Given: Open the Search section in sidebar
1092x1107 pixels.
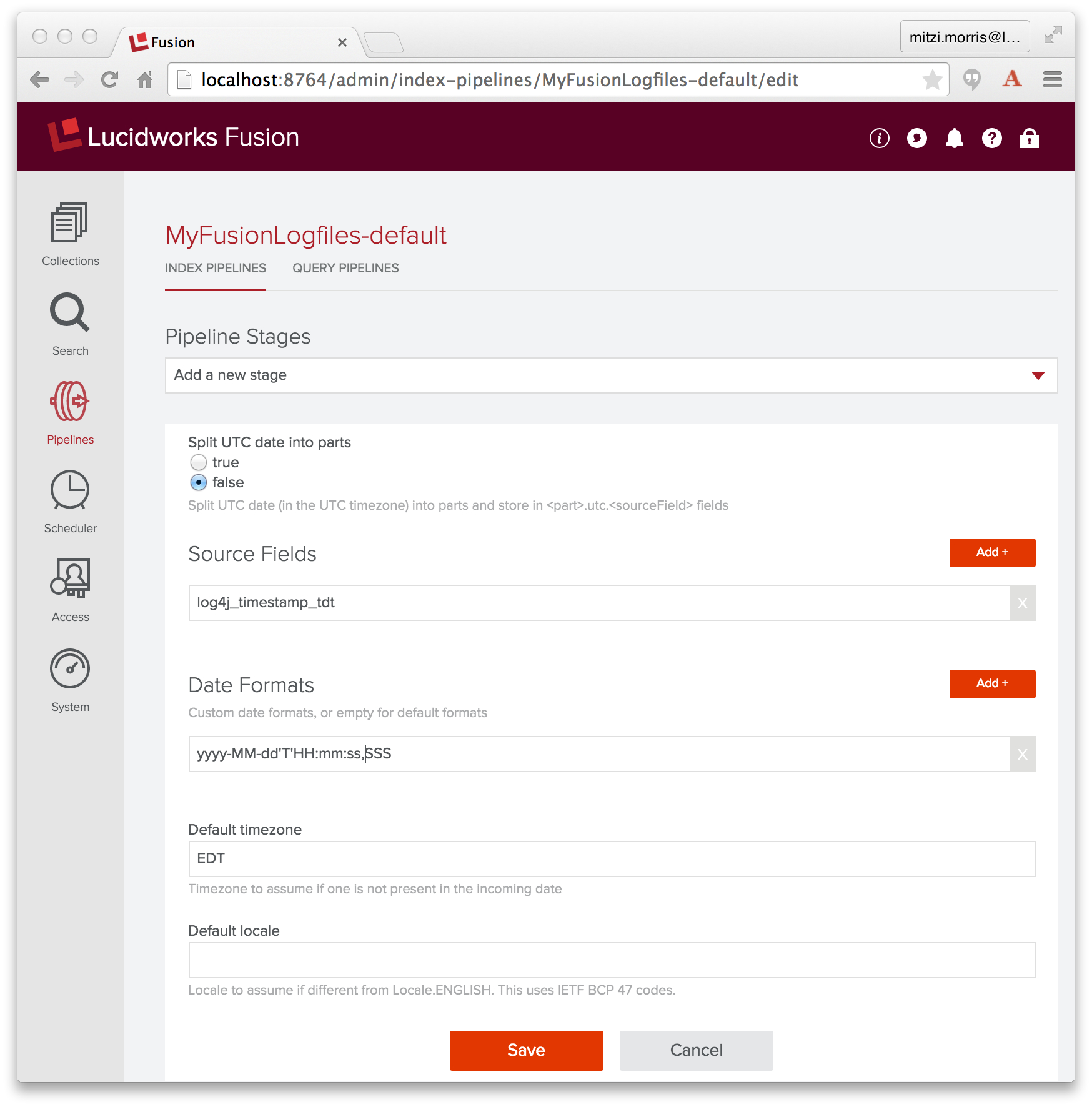Looking at the screenshot, I should click(70, 324).
